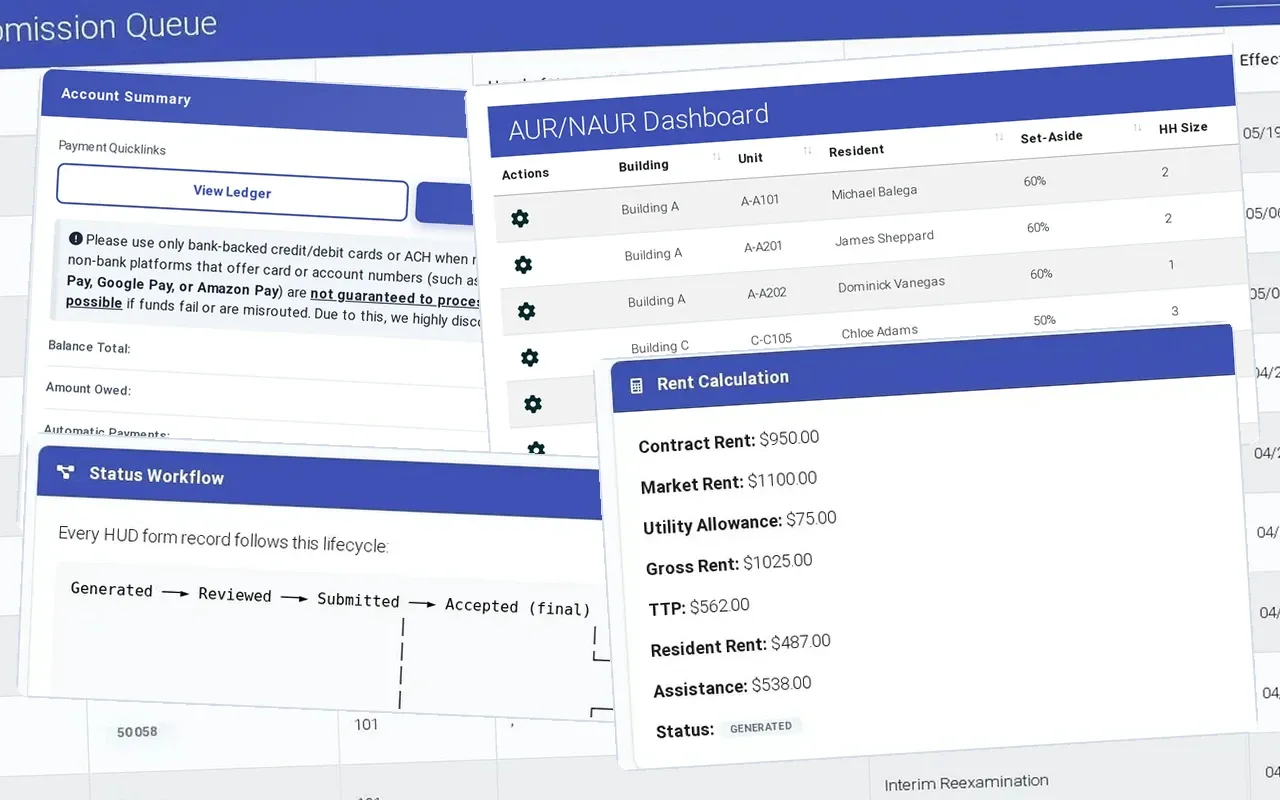Click Building C cell

[659, 347]
